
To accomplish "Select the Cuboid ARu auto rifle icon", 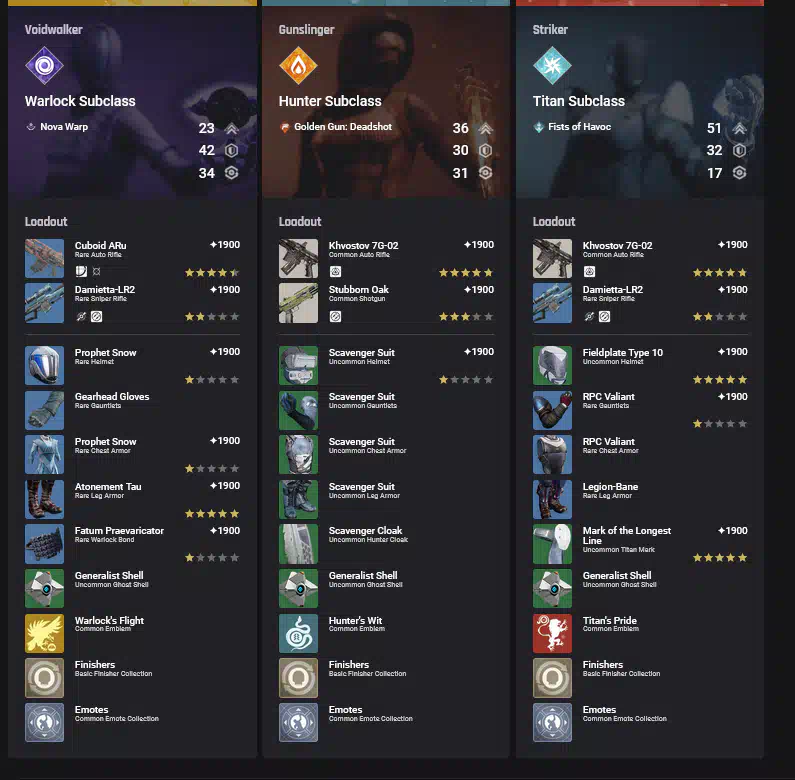I will point(45,259).
